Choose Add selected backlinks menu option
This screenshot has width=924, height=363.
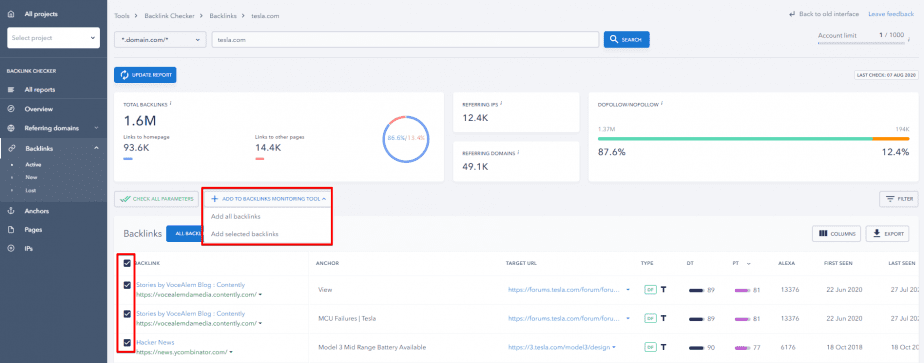(245, 234)
